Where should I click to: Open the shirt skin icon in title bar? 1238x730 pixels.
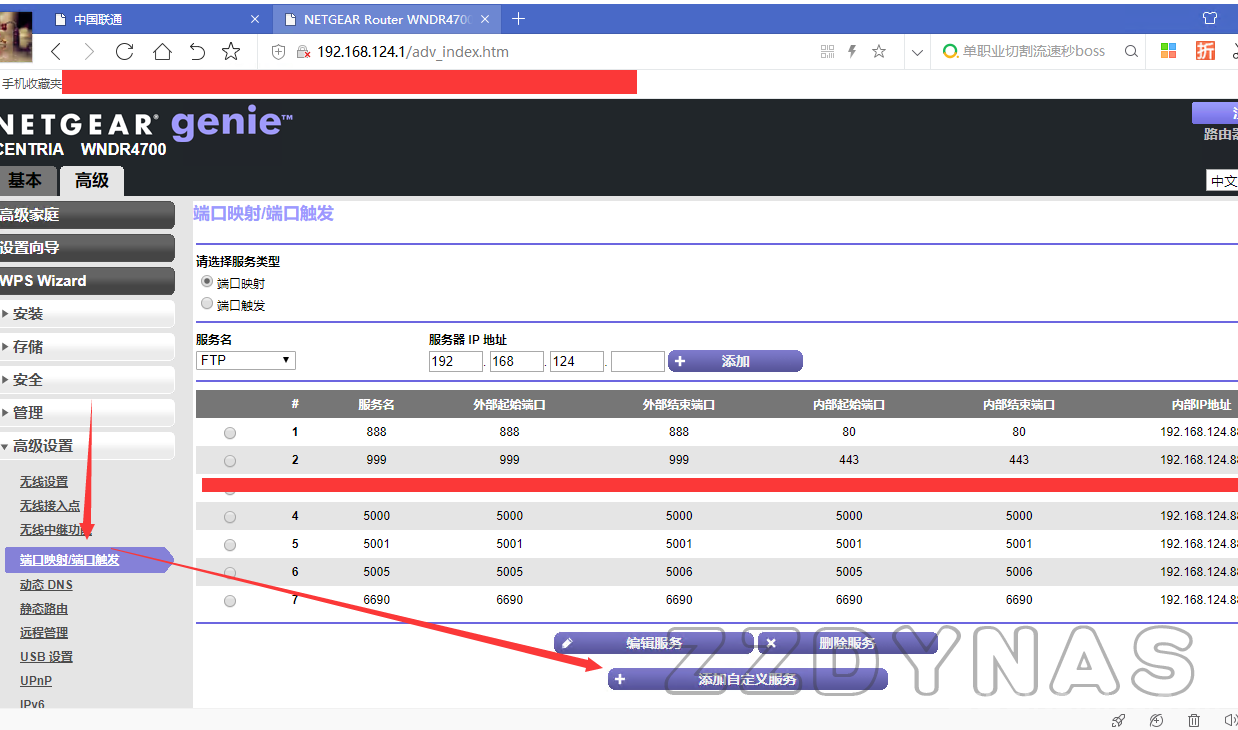[x=1210, y=18]
